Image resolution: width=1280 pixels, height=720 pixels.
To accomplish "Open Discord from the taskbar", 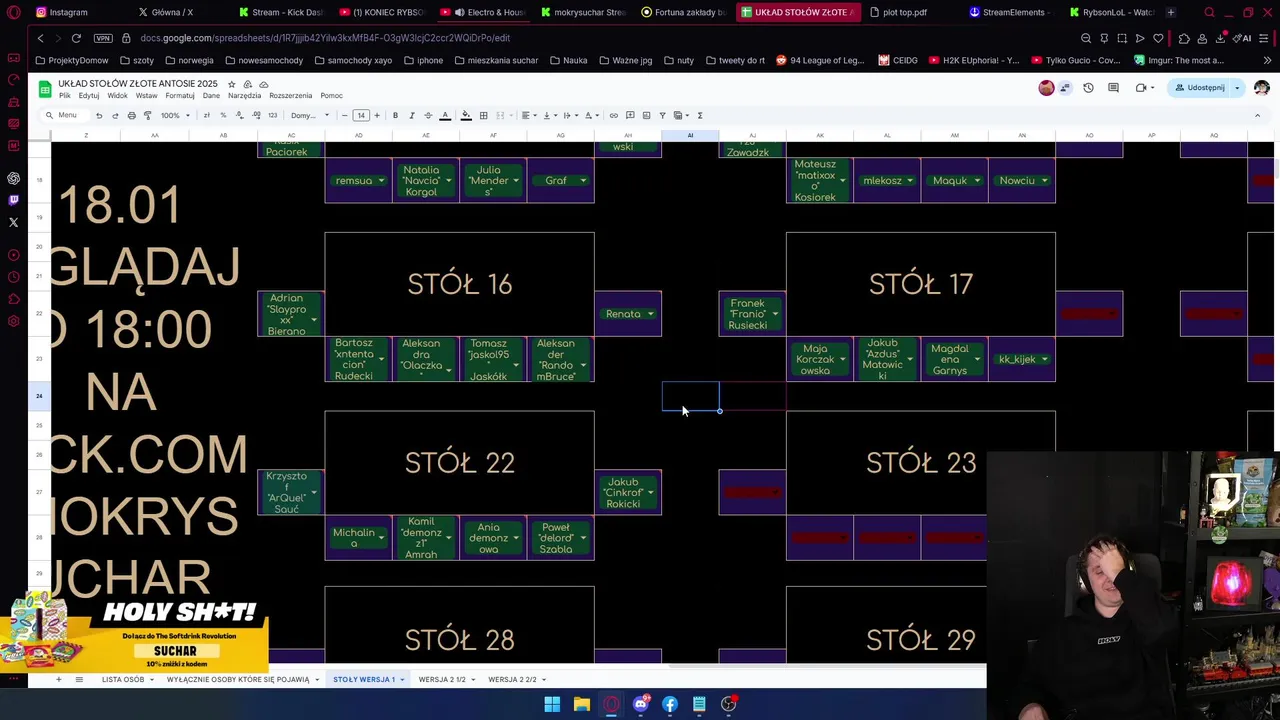I will (640, 704).
